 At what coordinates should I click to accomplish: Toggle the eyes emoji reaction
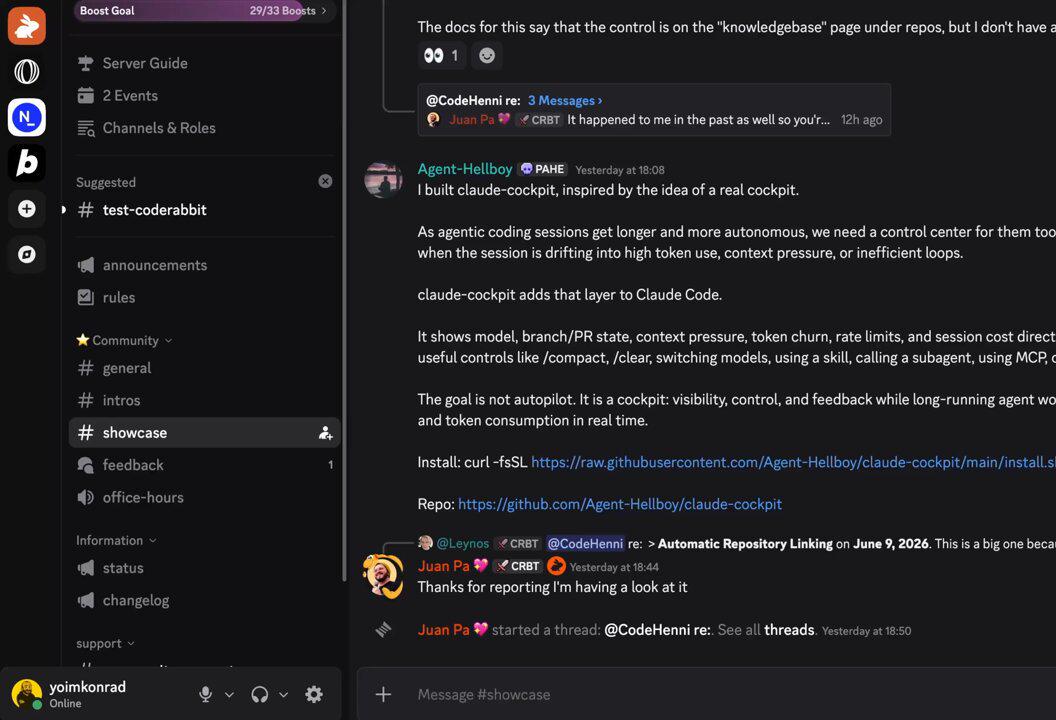pyautogui.click(x=442, y=55)
